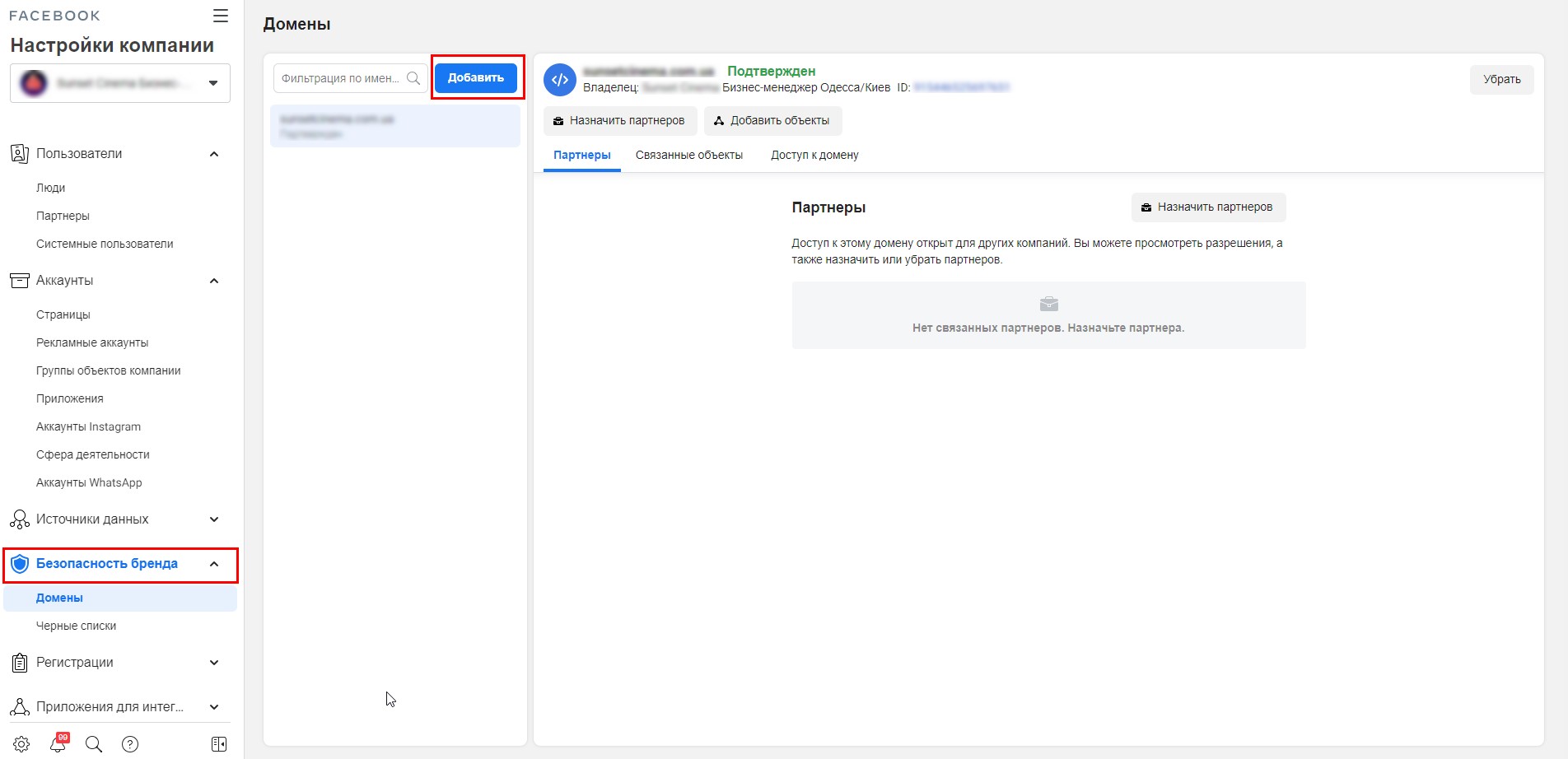Switch to the Партнеры tab
Viewport: 1568px width, 759px height.
pos(582,155)
